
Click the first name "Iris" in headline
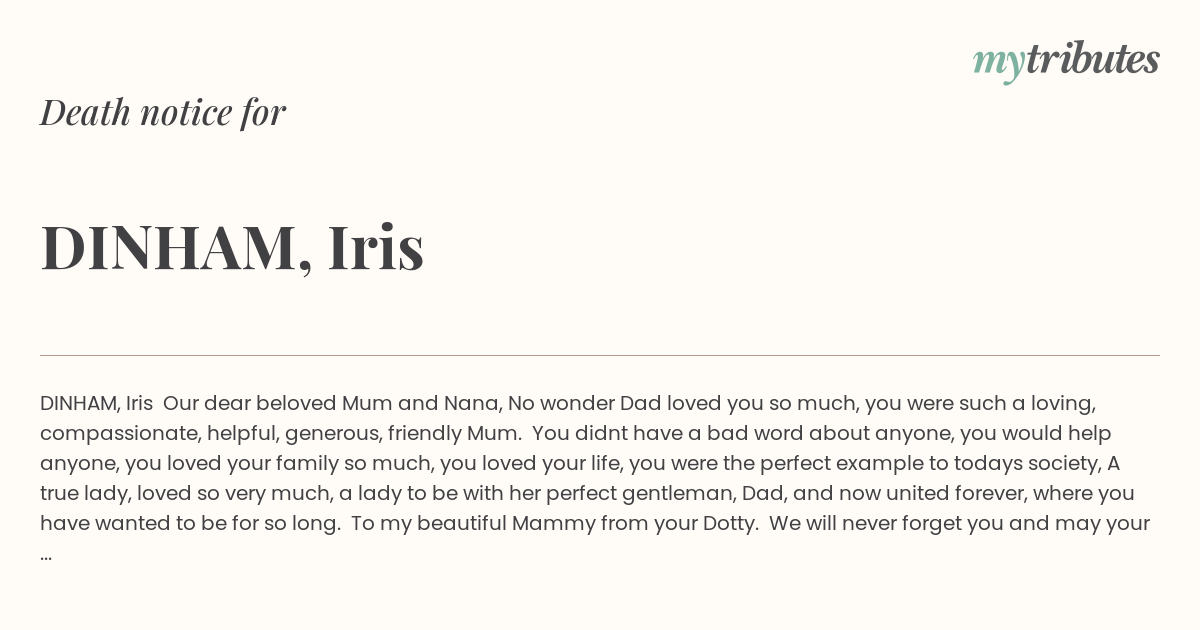(376, 247)
